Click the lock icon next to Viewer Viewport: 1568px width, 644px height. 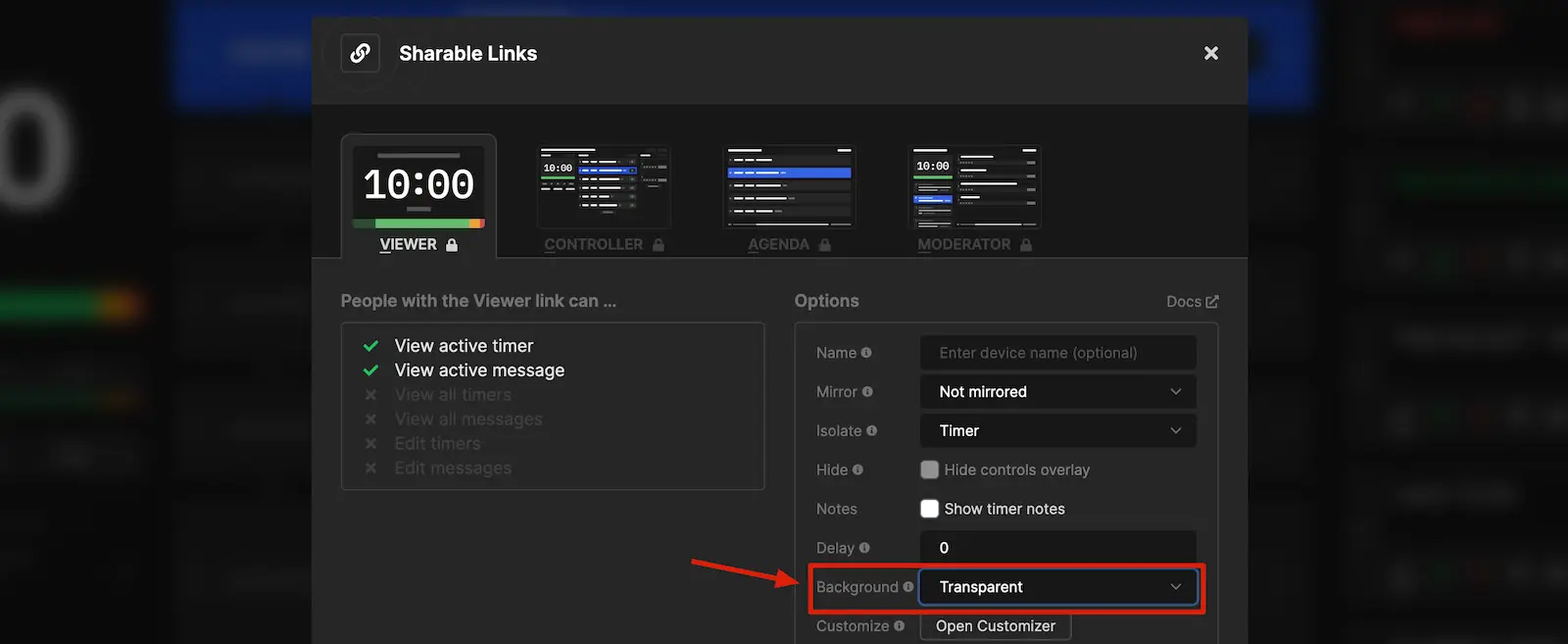point(452,245)
